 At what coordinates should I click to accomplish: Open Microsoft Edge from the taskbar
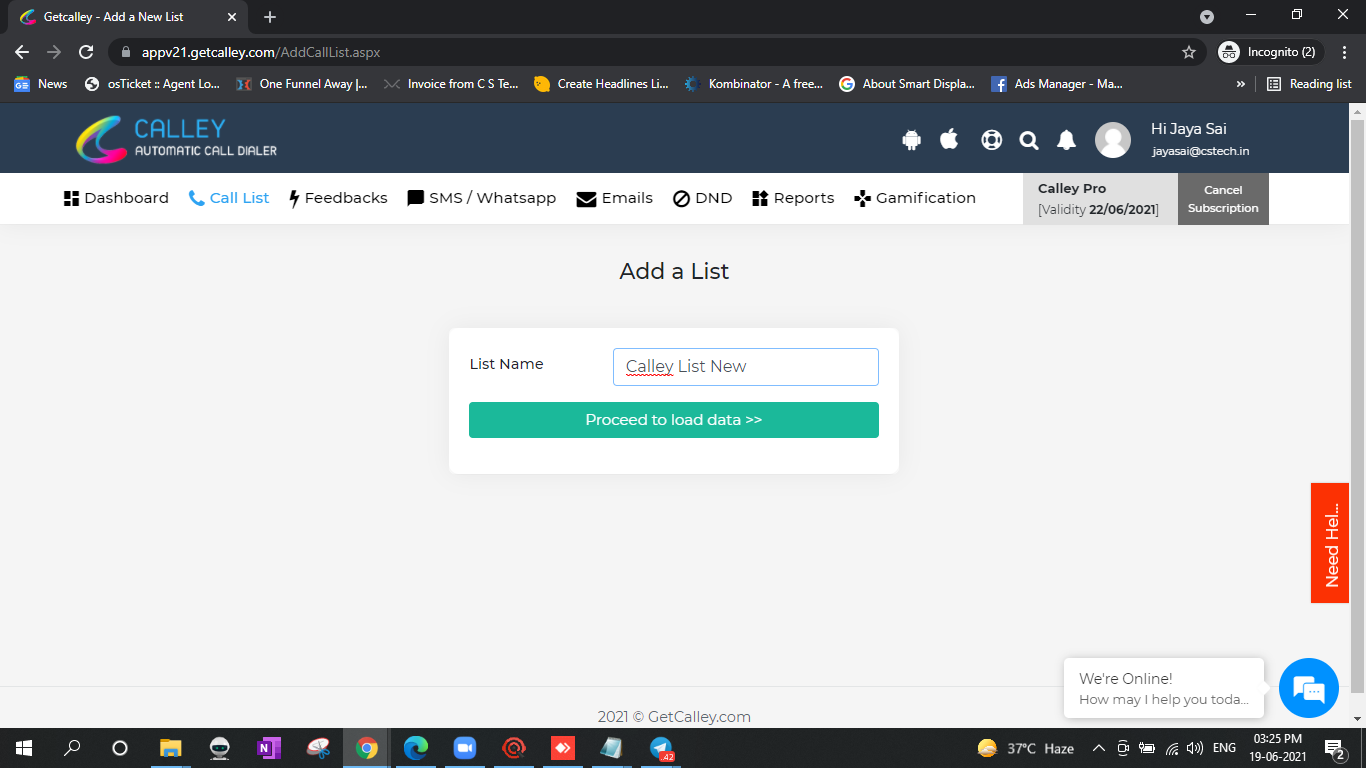416,748
